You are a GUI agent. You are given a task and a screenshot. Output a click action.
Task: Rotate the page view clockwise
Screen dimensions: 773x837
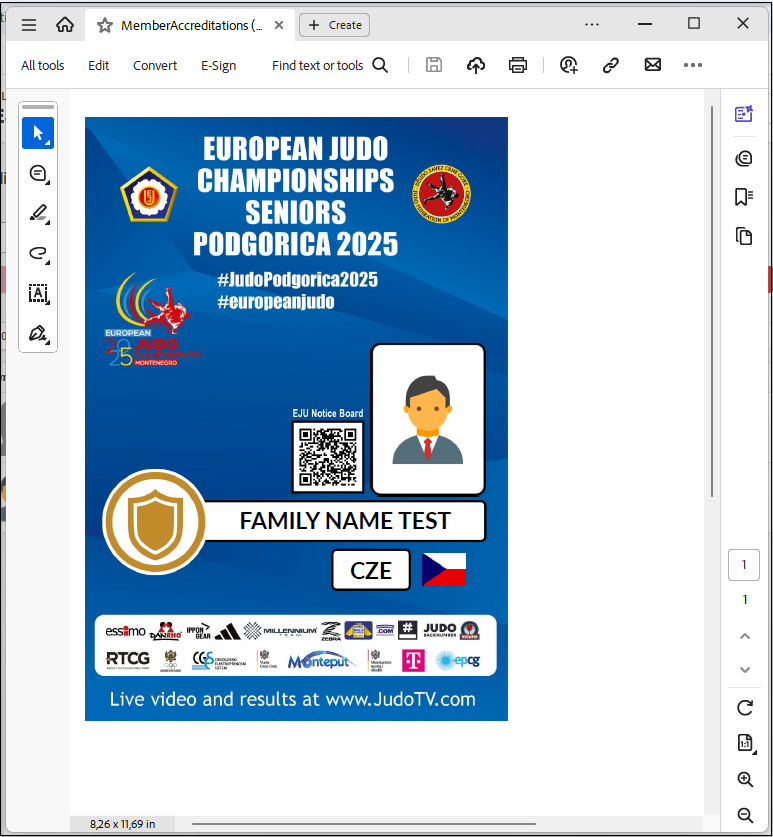[744, 708]
